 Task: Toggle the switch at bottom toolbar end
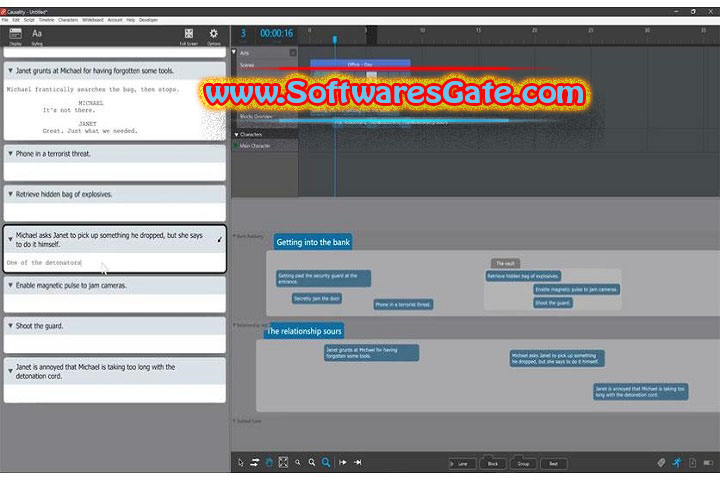[708, 463]
